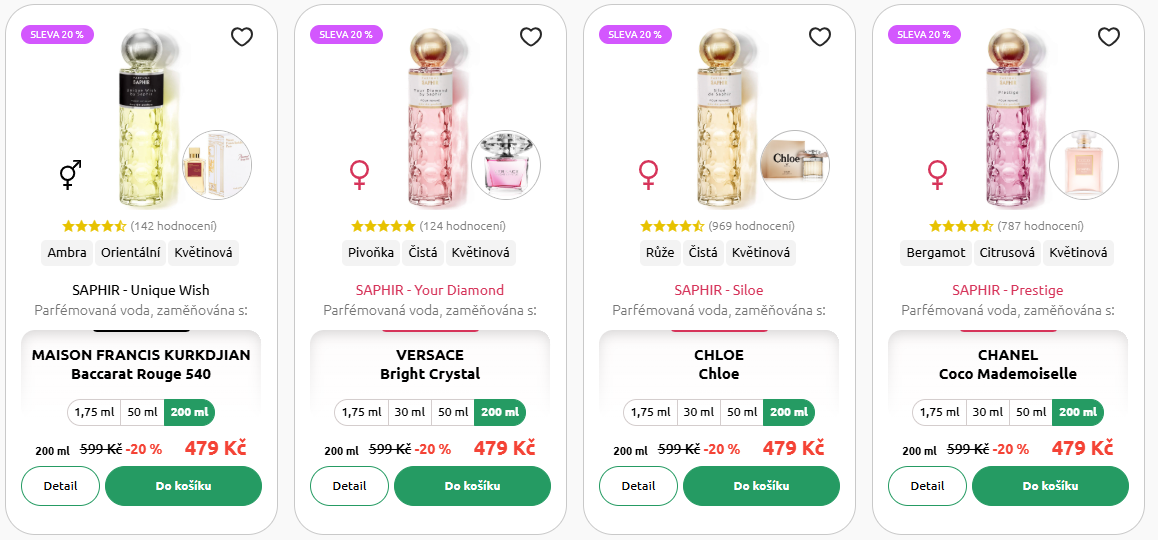Screen dimensions: 1158x540
Task: Open the SAPHIR - Prestige title link
Action: point(1007,290)
